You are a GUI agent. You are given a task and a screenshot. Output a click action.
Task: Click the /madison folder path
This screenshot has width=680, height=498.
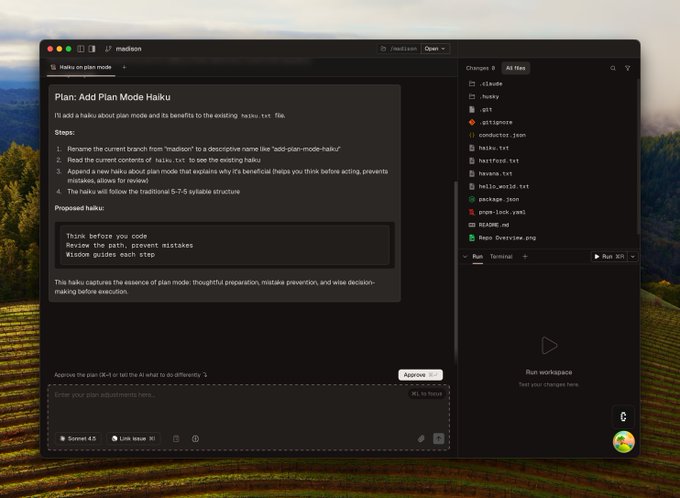point(399,49)
